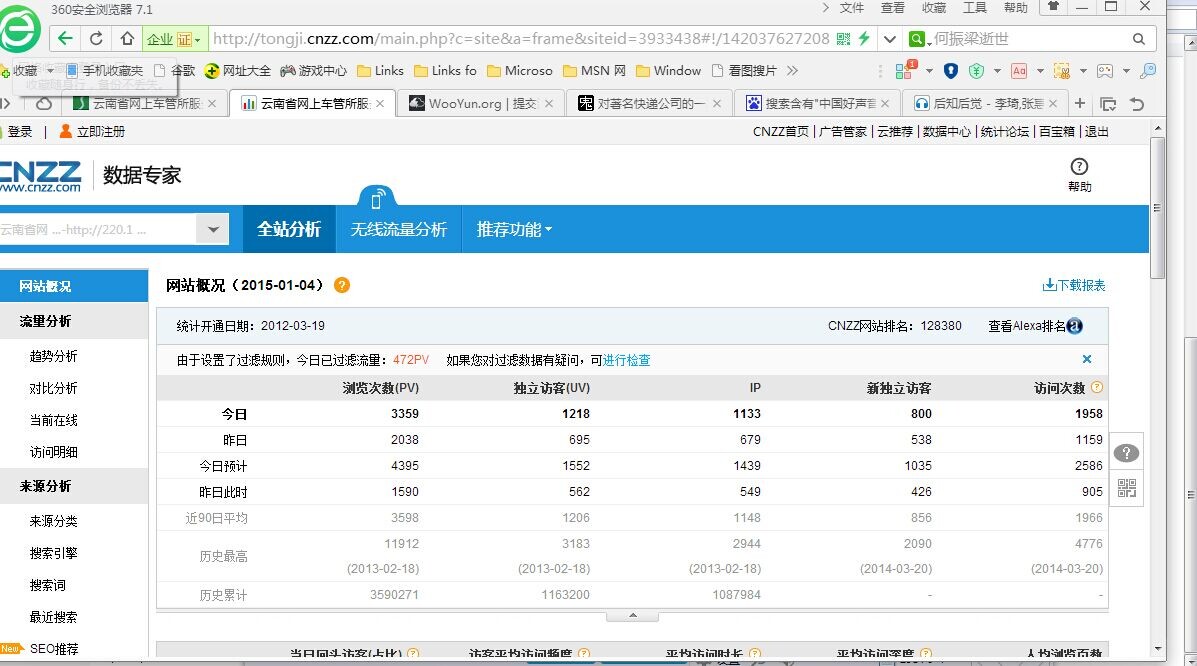Click the 进行检查 link
Image resolution: width=1197 pixels, height=666 pixels.
[x=627, y=360]
